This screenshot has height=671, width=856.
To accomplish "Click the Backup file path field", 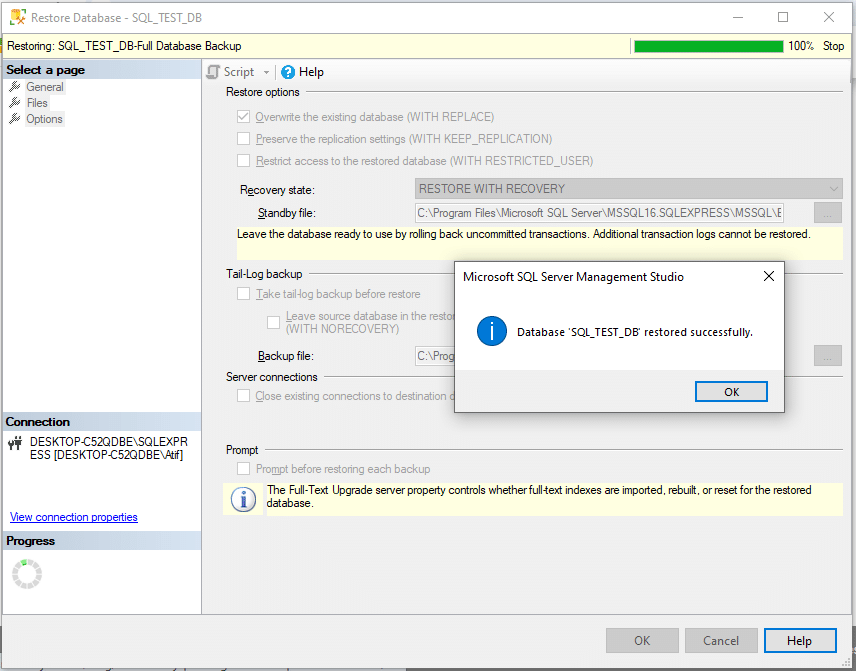I will click(435, 356).
